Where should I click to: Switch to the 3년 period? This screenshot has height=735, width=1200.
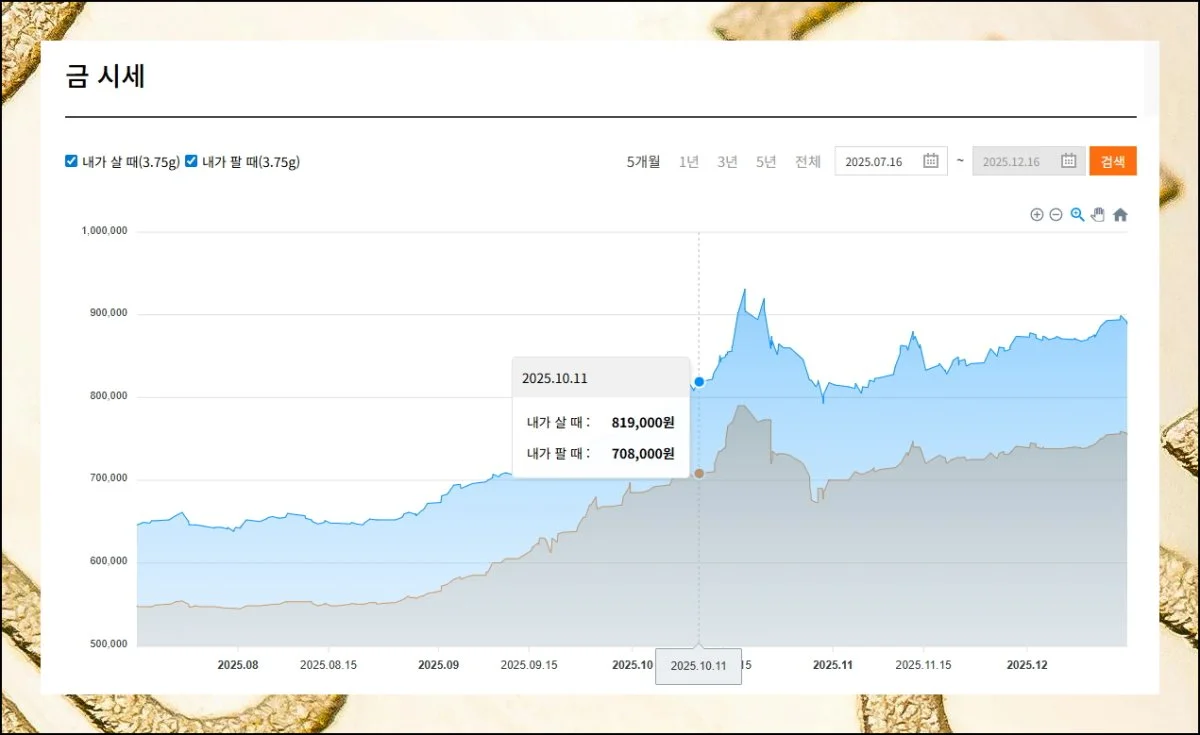727,162
